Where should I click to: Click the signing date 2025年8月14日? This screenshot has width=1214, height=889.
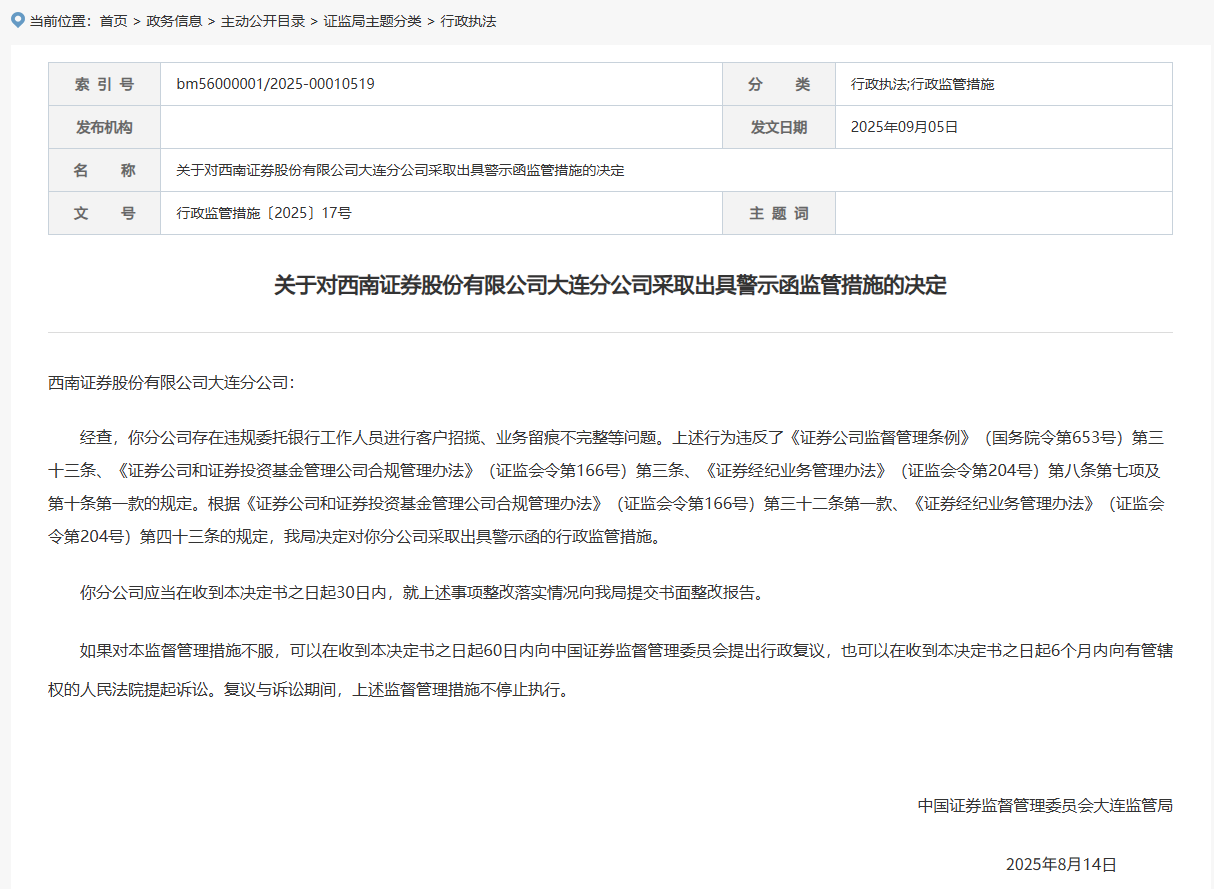click(x=1061, y=864)
